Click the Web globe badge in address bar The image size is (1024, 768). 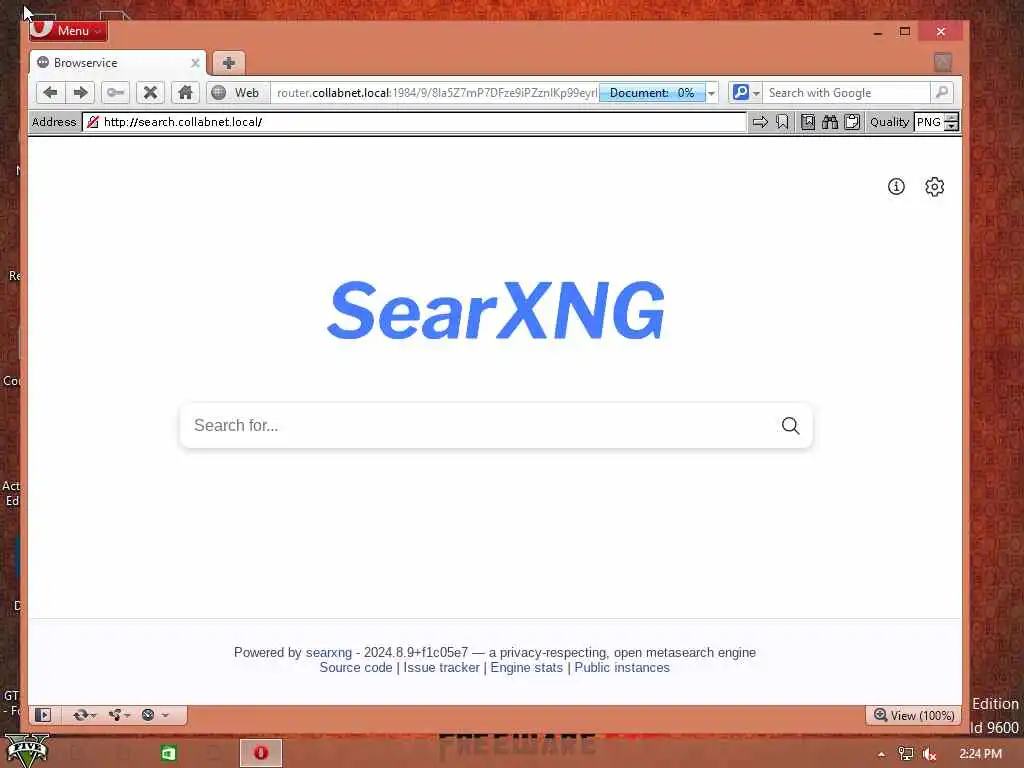click(236, 93)
